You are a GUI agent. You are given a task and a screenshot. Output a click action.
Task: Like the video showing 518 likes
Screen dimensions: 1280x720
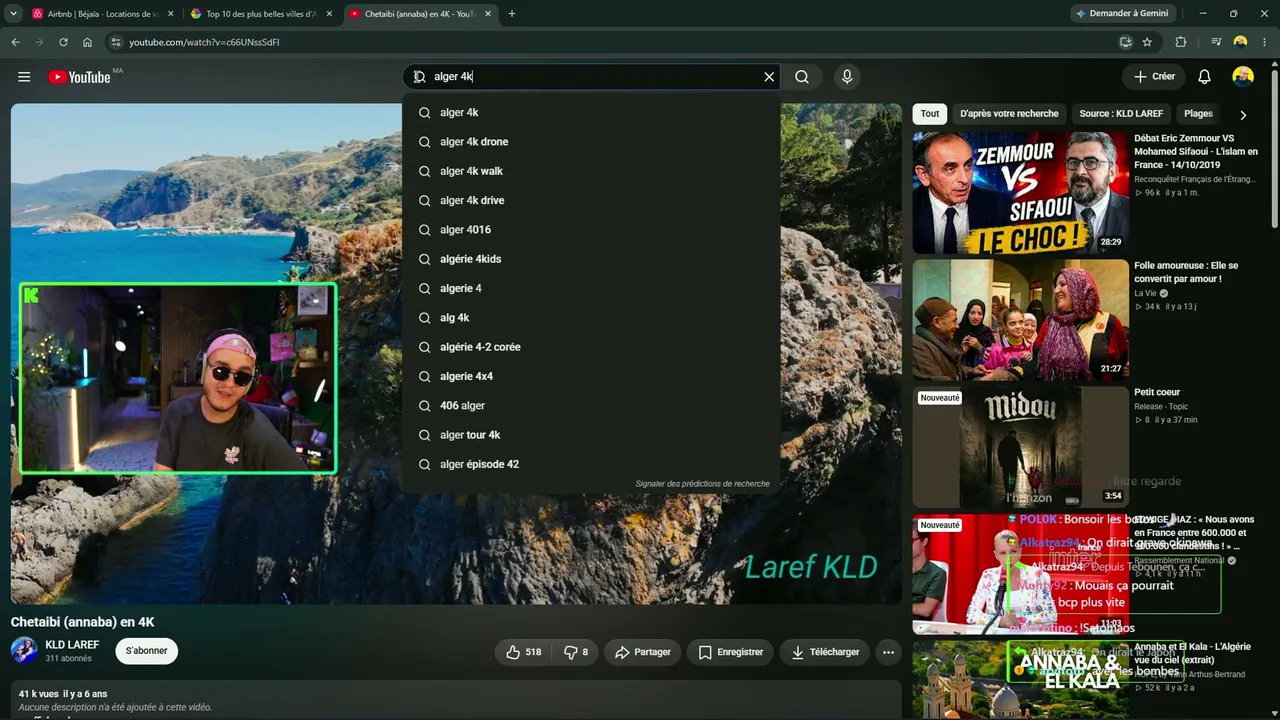tap(524, 652)
